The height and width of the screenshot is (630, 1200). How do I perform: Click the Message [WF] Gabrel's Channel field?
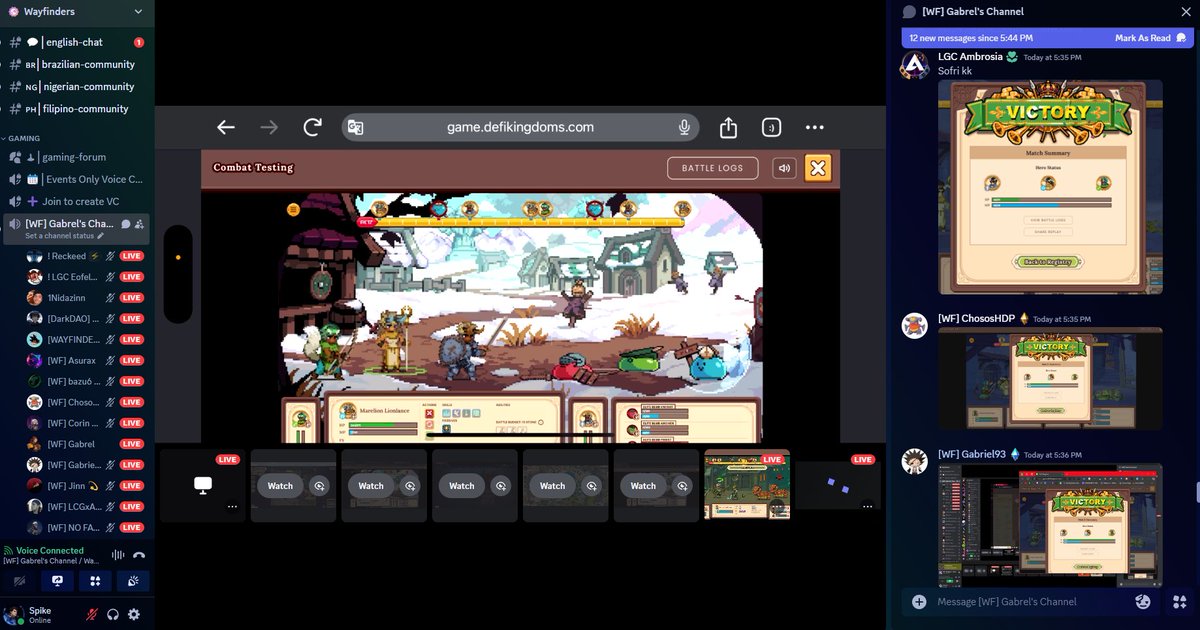click(x=1030, y=602)
